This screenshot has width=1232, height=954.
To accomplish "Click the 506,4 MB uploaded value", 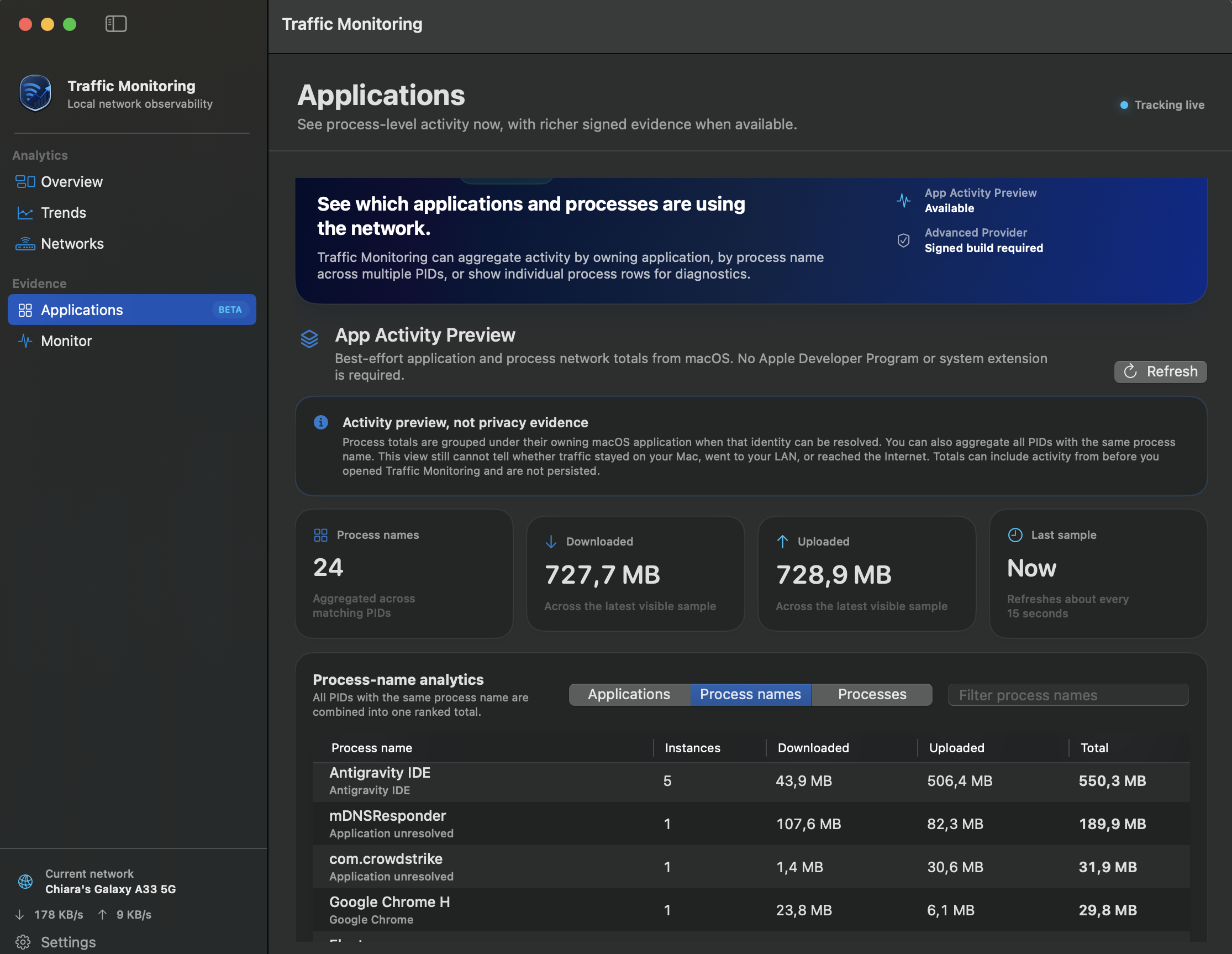I will [x=960, y=781].
